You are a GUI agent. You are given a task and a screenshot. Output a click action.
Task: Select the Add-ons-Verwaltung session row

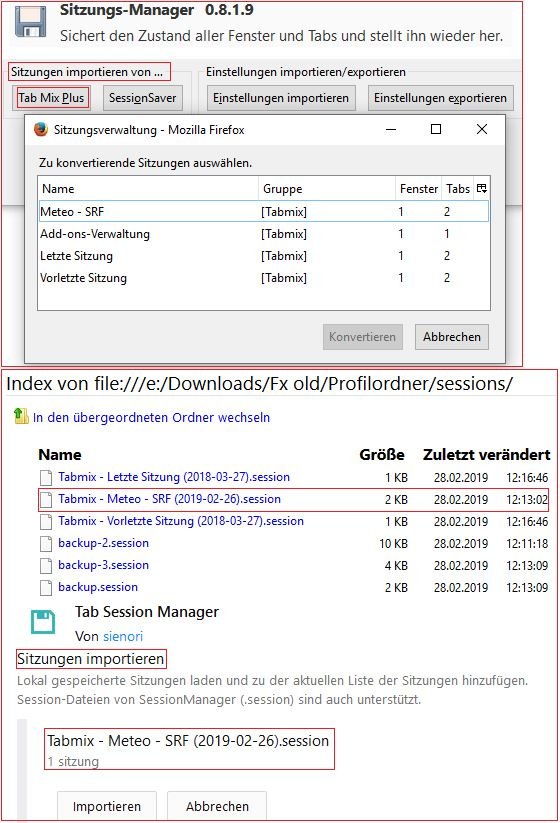click(264, 234)
